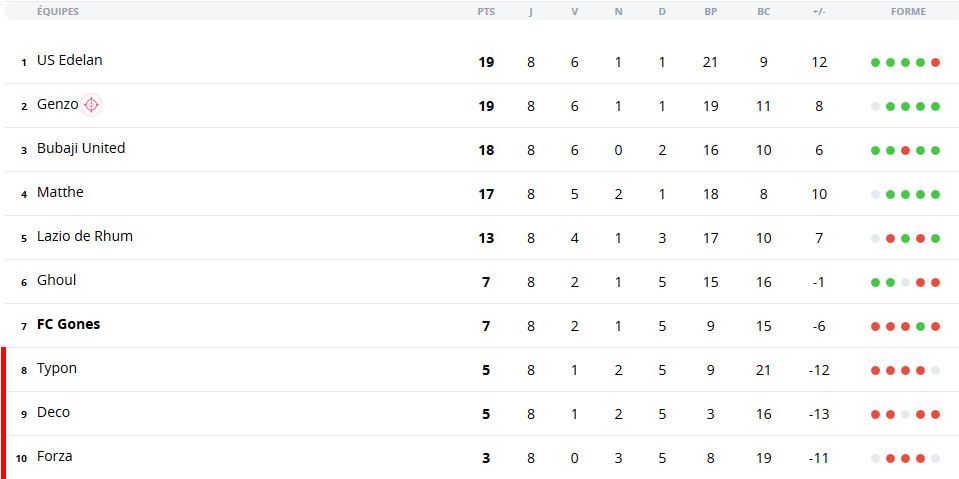Click the ÉQUIPES column header
The height and width of the screenshot is (479, 959).
(57, 12)
